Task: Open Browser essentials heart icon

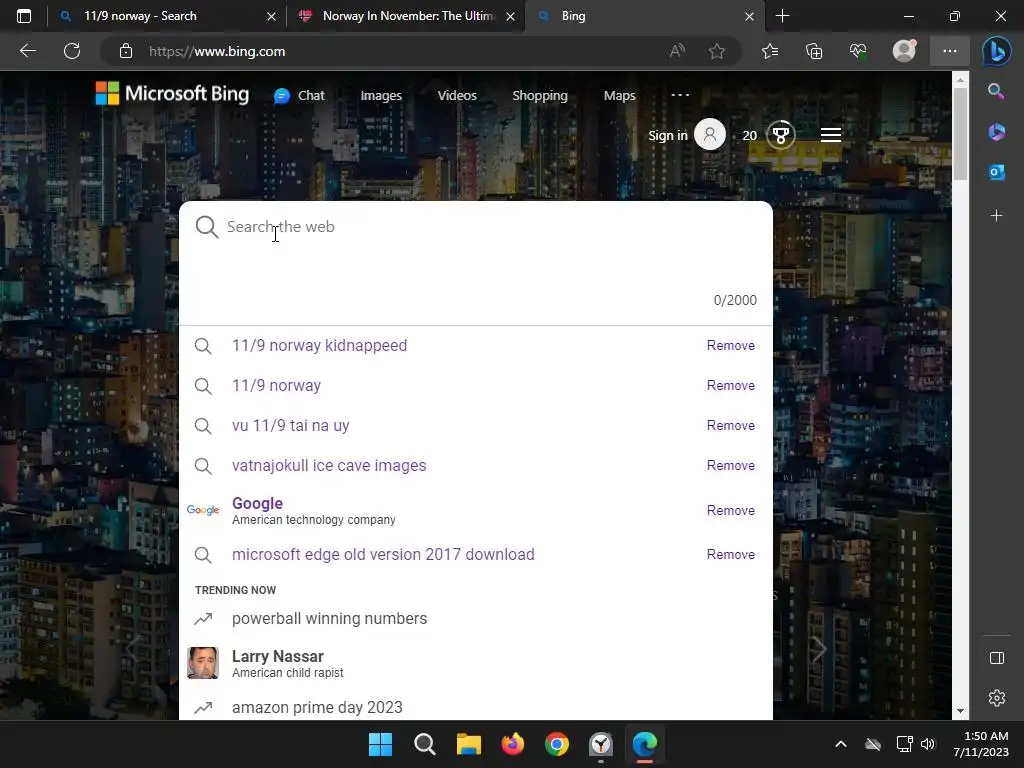Action: (x=858, y=51)
